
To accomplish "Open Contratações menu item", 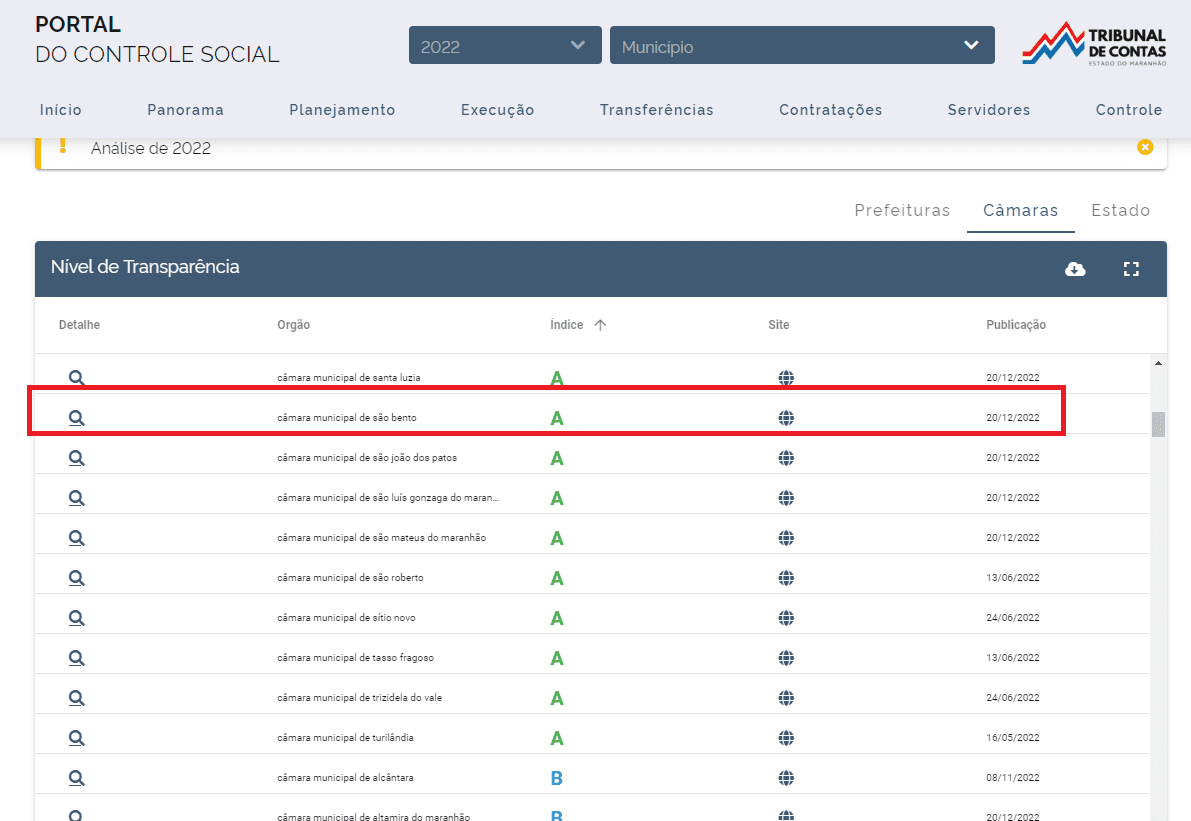I will (x=830, y=110).
